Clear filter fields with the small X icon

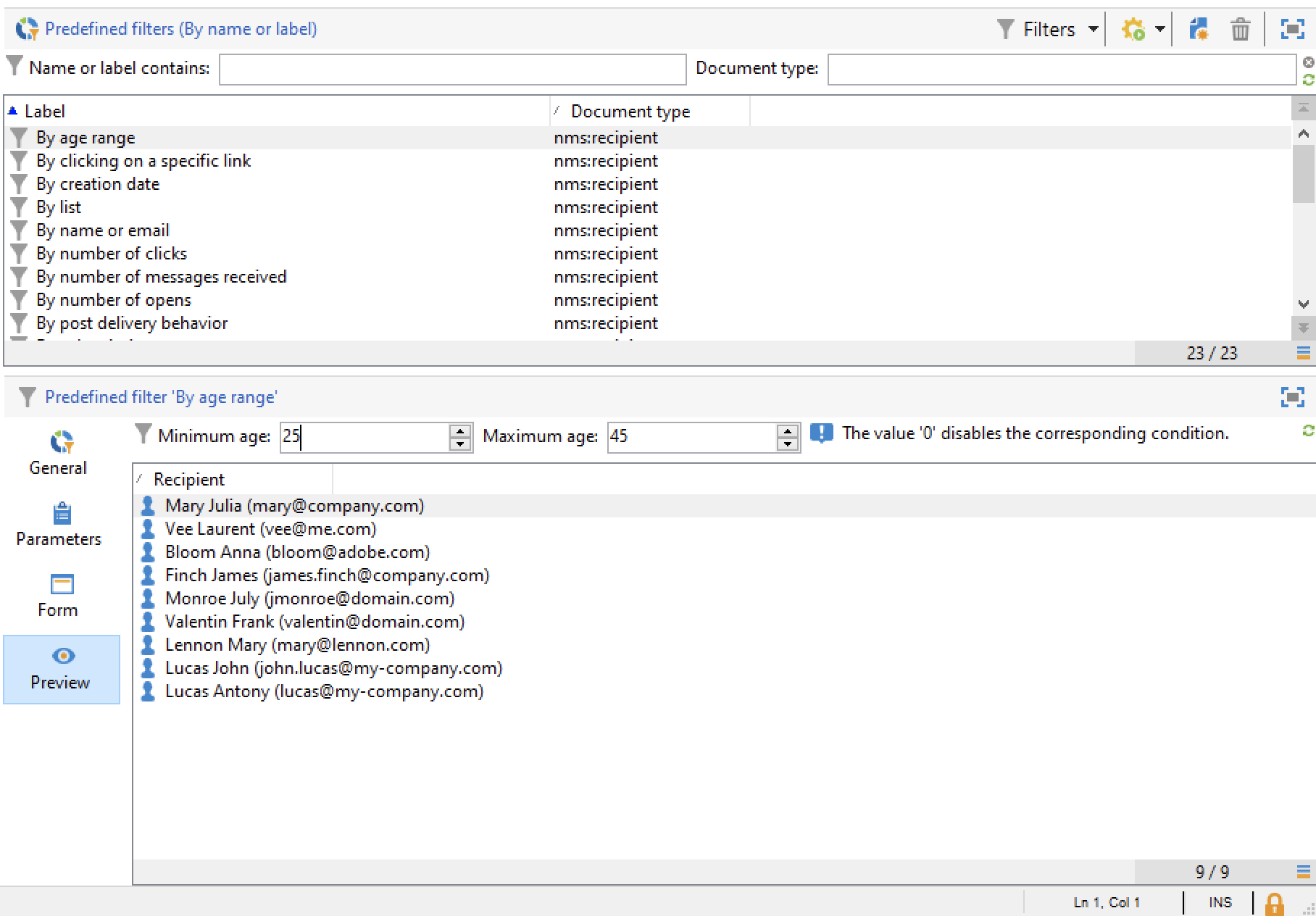tap(1308, 62)
